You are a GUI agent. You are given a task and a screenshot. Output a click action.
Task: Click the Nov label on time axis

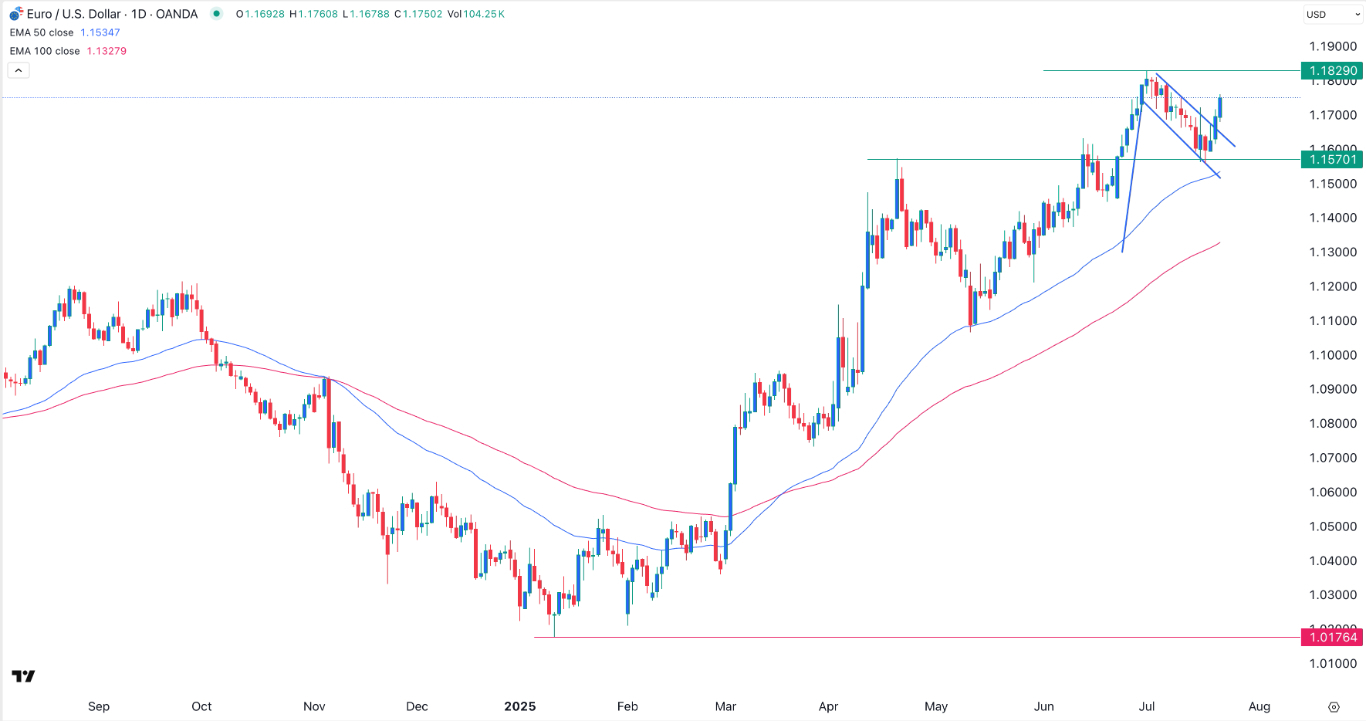point(314,706)
